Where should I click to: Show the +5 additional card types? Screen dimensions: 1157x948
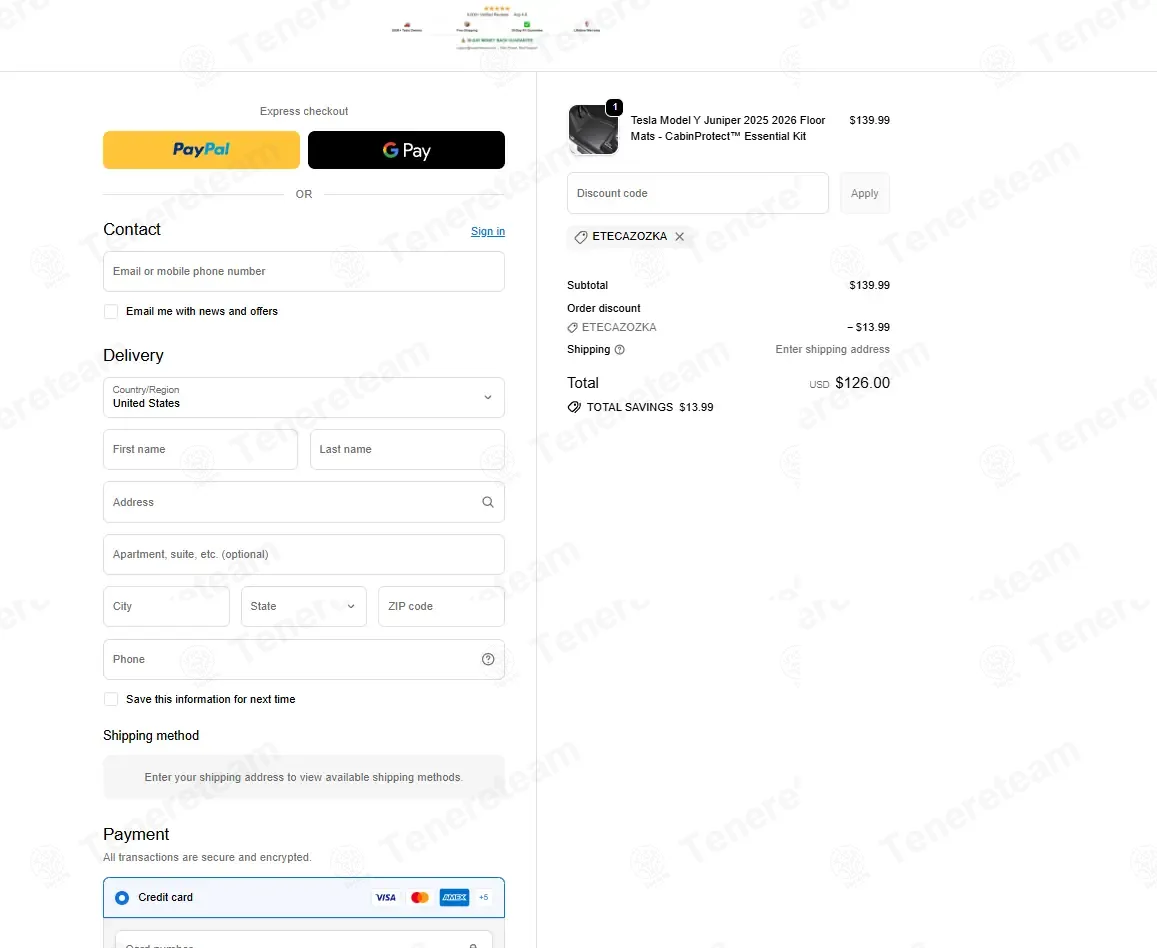point(483,898)
